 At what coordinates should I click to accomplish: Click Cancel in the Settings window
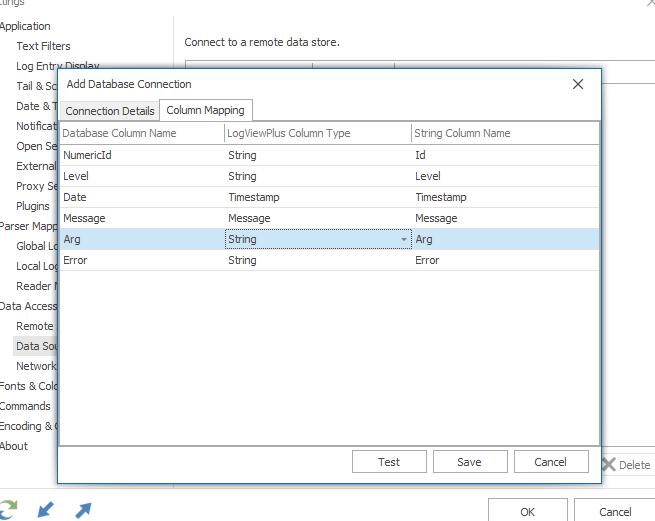coord(615,511)
